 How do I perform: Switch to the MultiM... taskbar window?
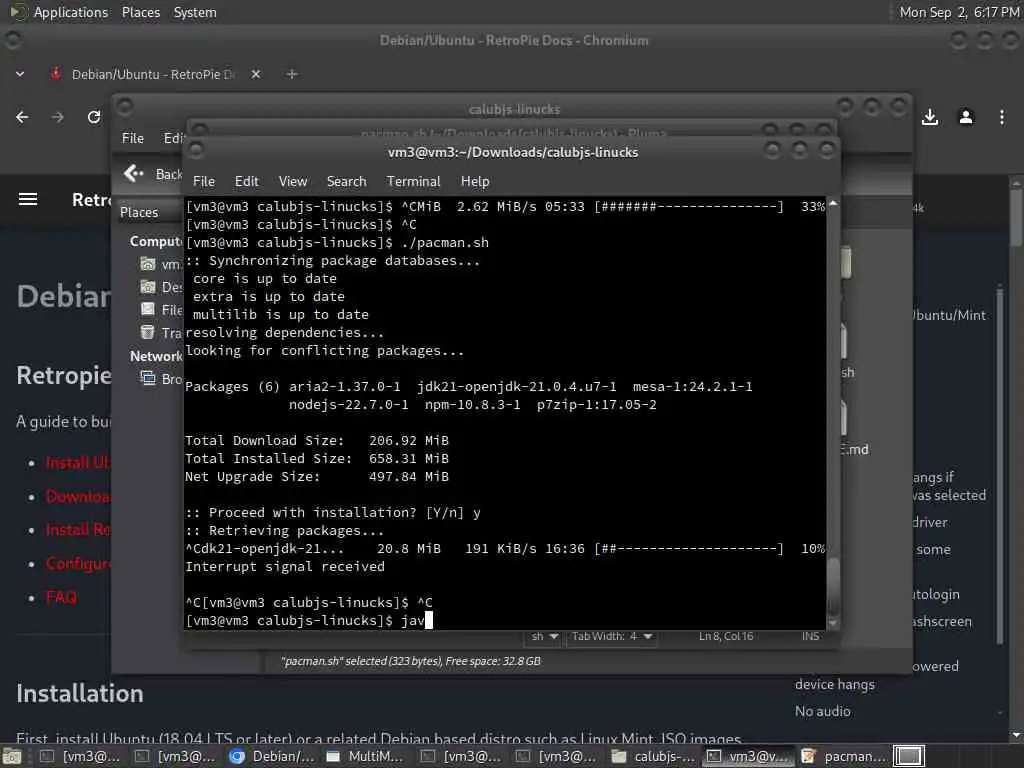366,756
